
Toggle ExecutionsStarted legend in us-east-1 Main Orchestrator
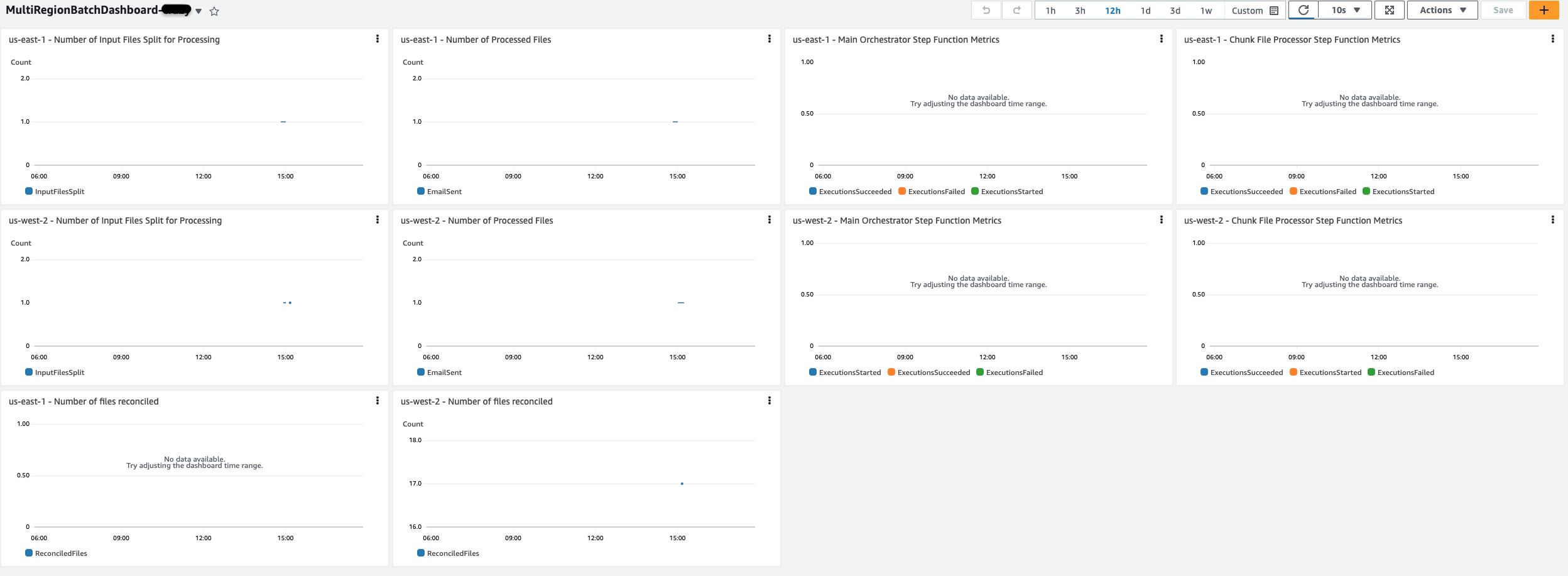[x=1007, y=192]
